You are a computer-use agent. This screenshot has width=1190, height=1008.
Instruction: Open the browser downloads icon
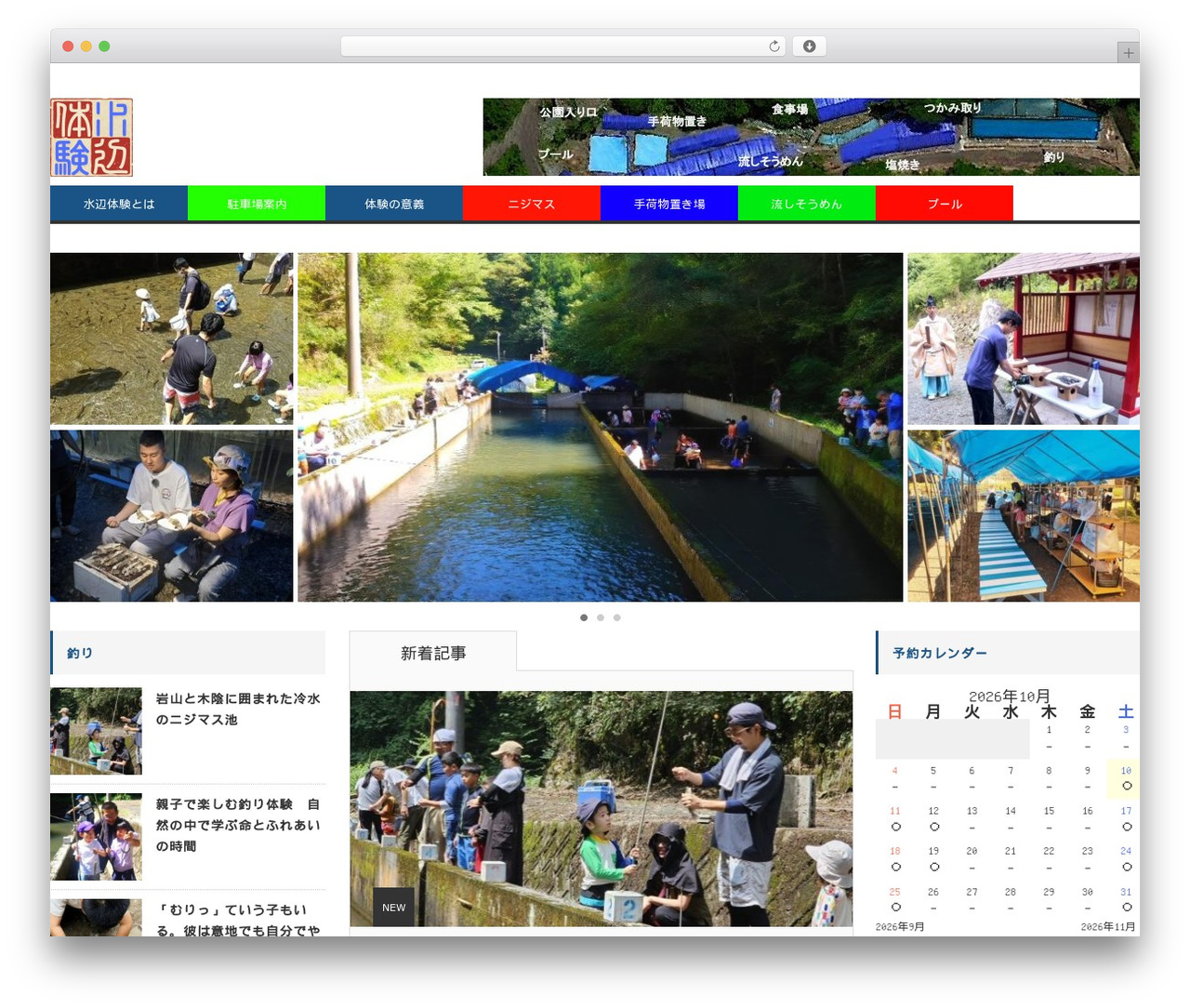pyautogui.click(x=809, y=46)
